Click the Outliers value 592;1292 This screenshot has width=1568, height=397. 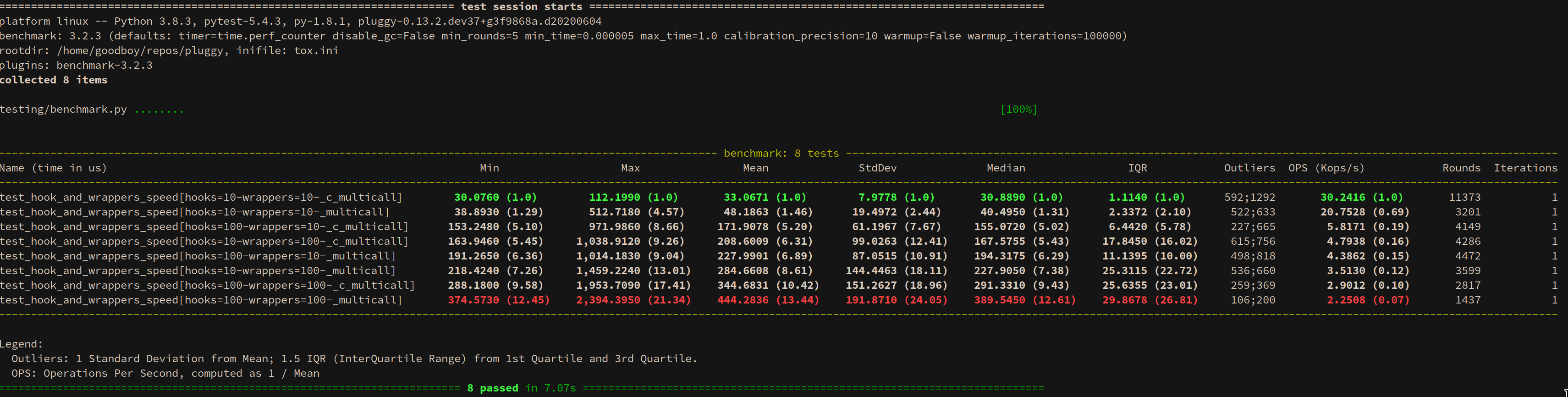point(1249,197)
